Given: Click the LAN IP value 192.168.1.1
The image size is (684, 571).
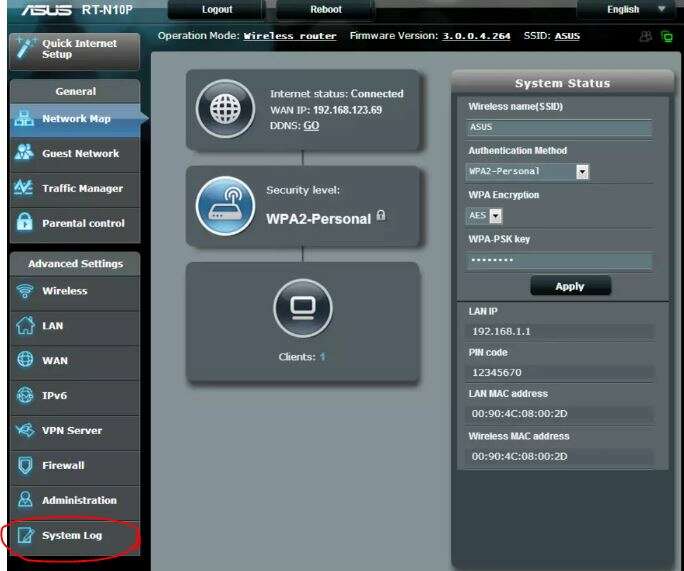Looking at the screenshot, I should 501,332.
